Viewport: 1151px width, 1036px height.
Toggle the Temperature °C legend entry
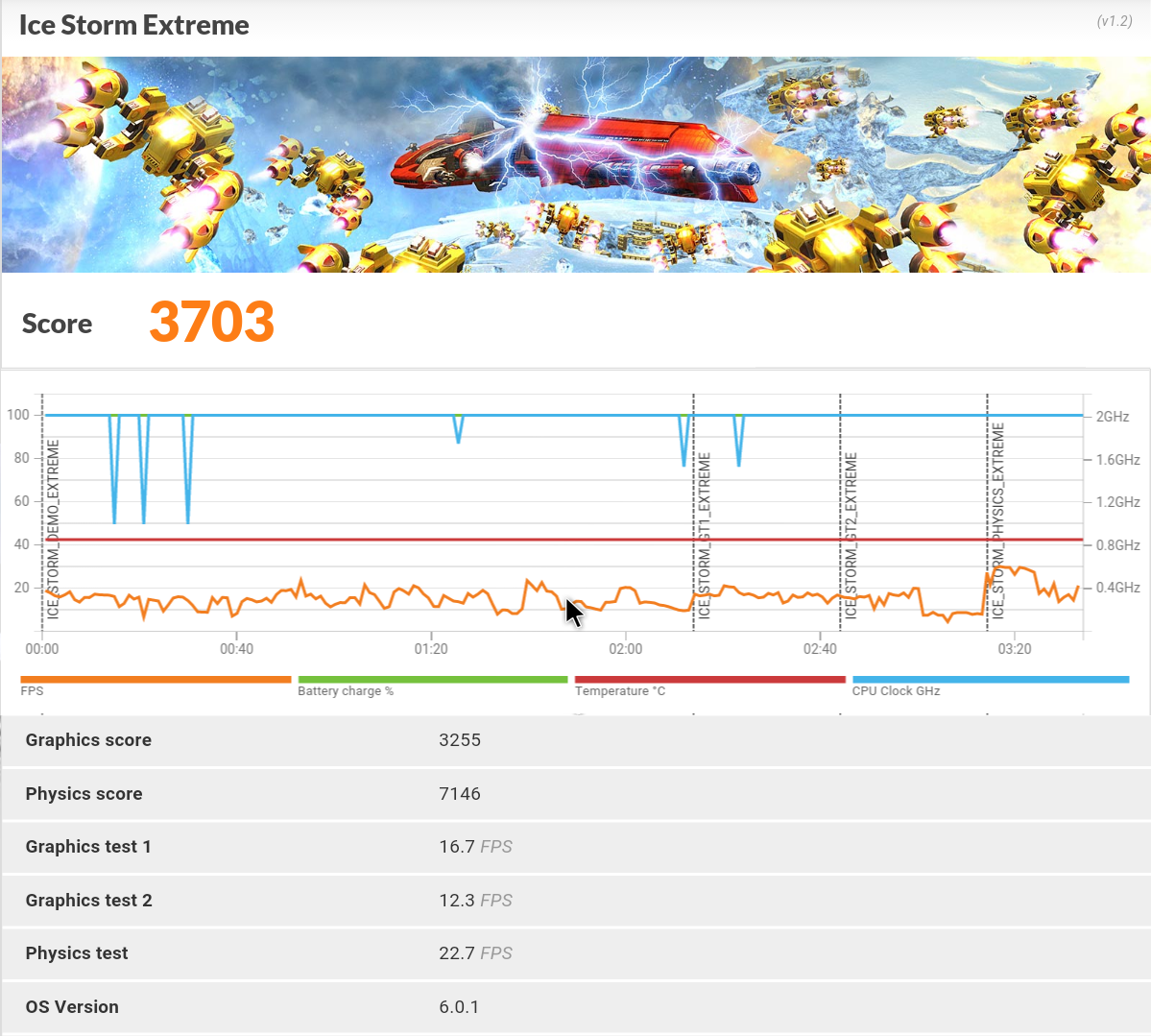(x=709, y=686)
